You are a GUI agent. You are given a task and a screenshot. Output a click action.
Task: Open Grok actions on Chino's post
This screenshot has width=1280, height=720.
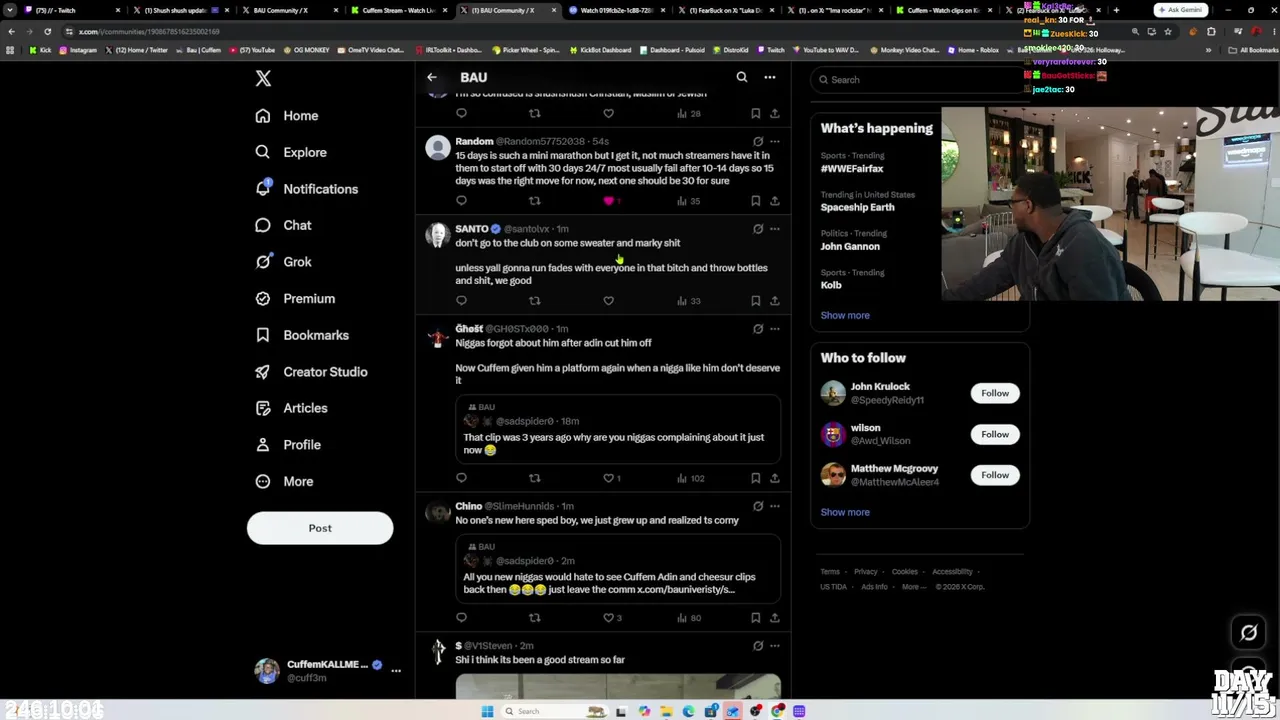coord(758,506)
